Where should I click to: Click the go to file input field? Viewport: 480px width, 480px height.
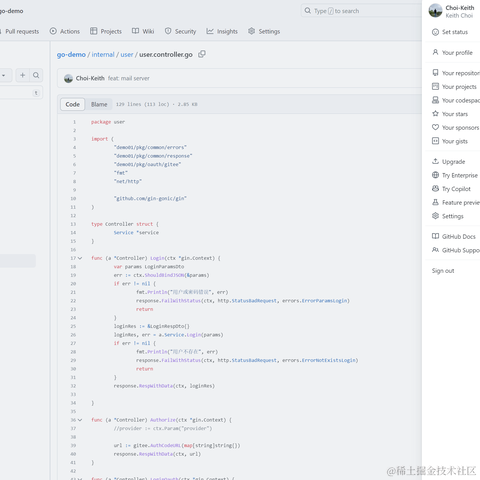(x=20, y=93)
